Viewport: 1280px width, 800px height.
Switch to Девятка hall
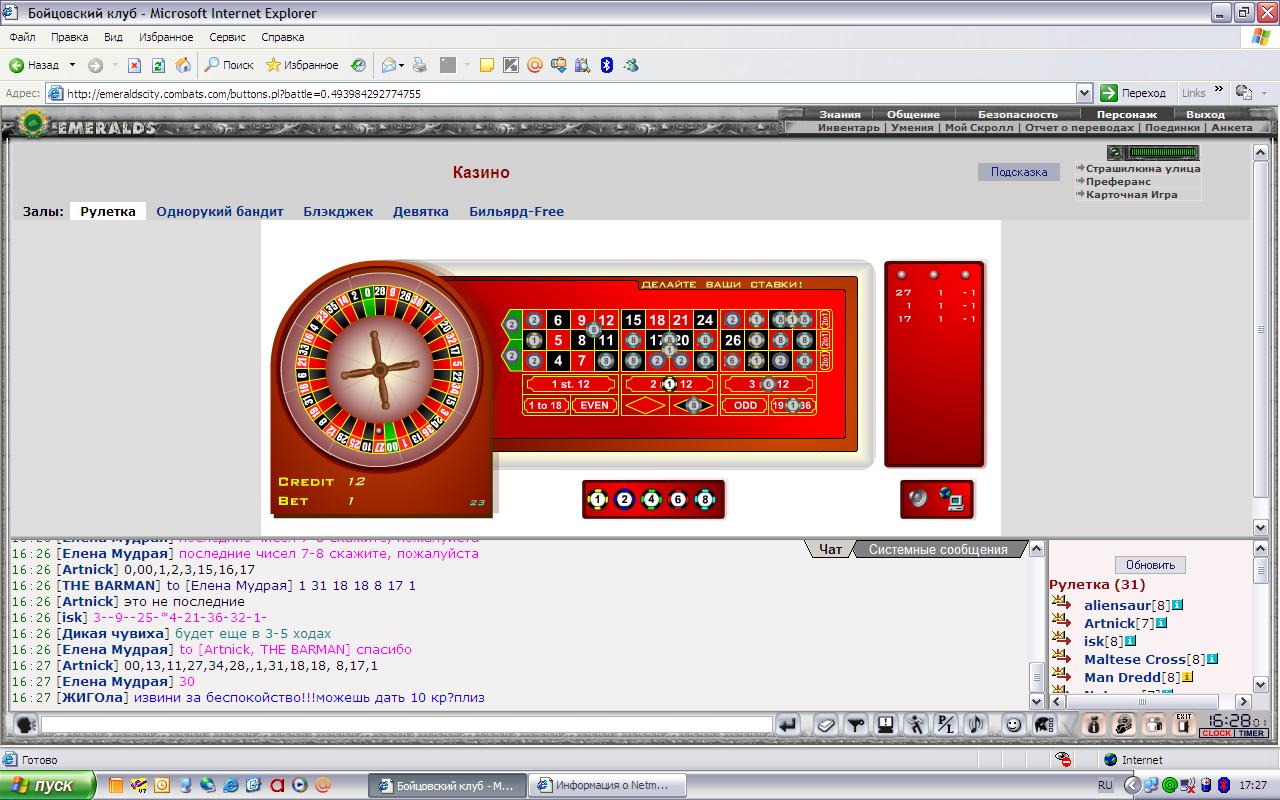click(420, 211)
